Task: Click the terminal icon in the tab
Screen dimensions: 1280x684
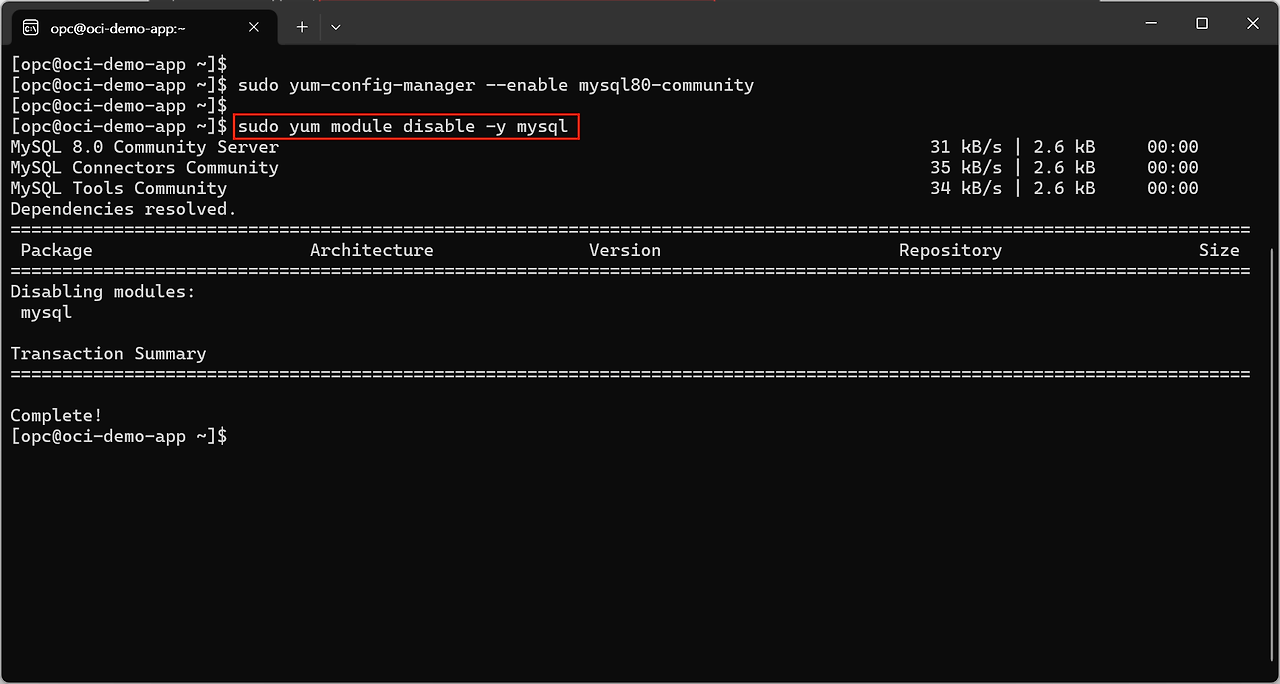Action: coord(31,27)
